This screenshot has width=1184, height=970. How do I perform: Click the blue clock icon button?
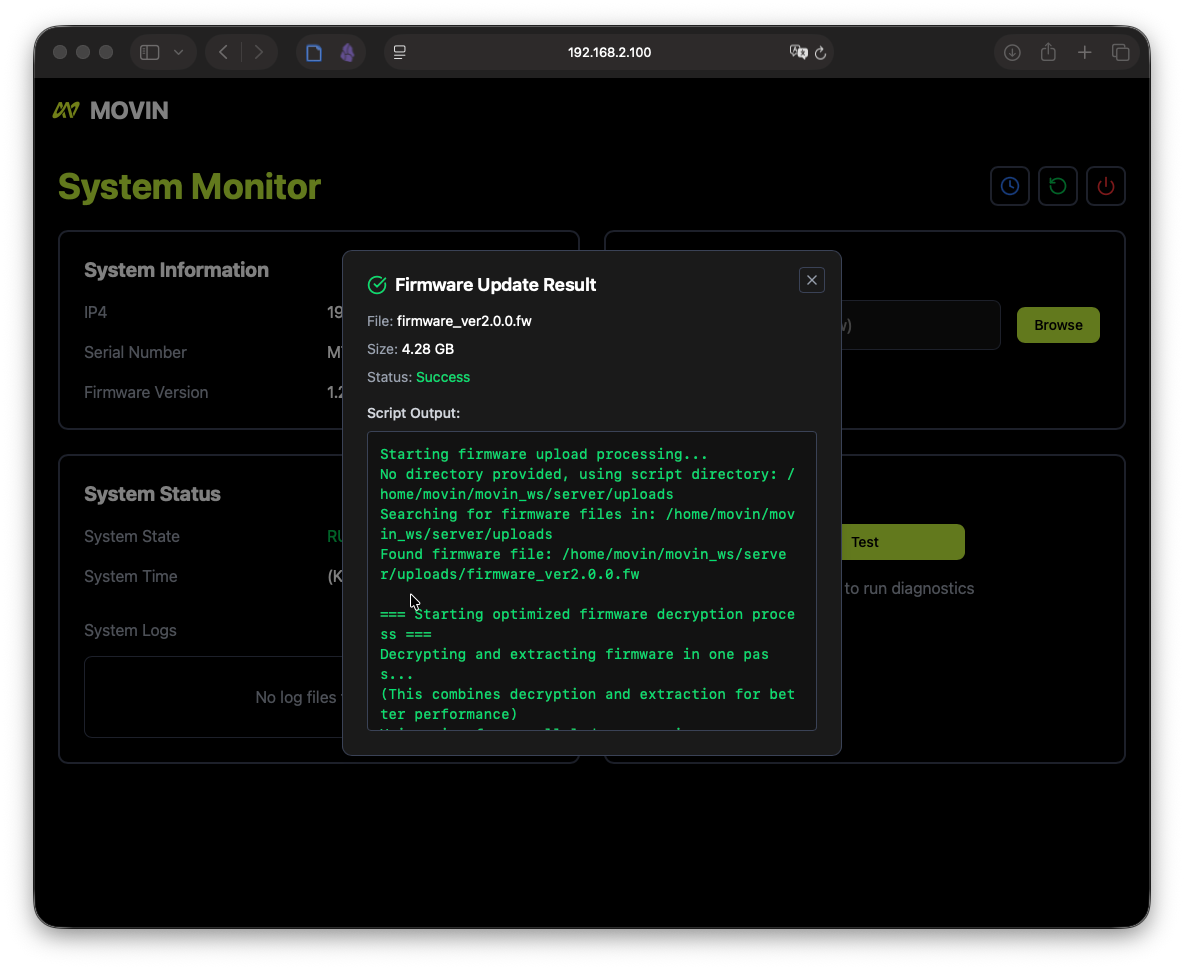point(1010,186)
